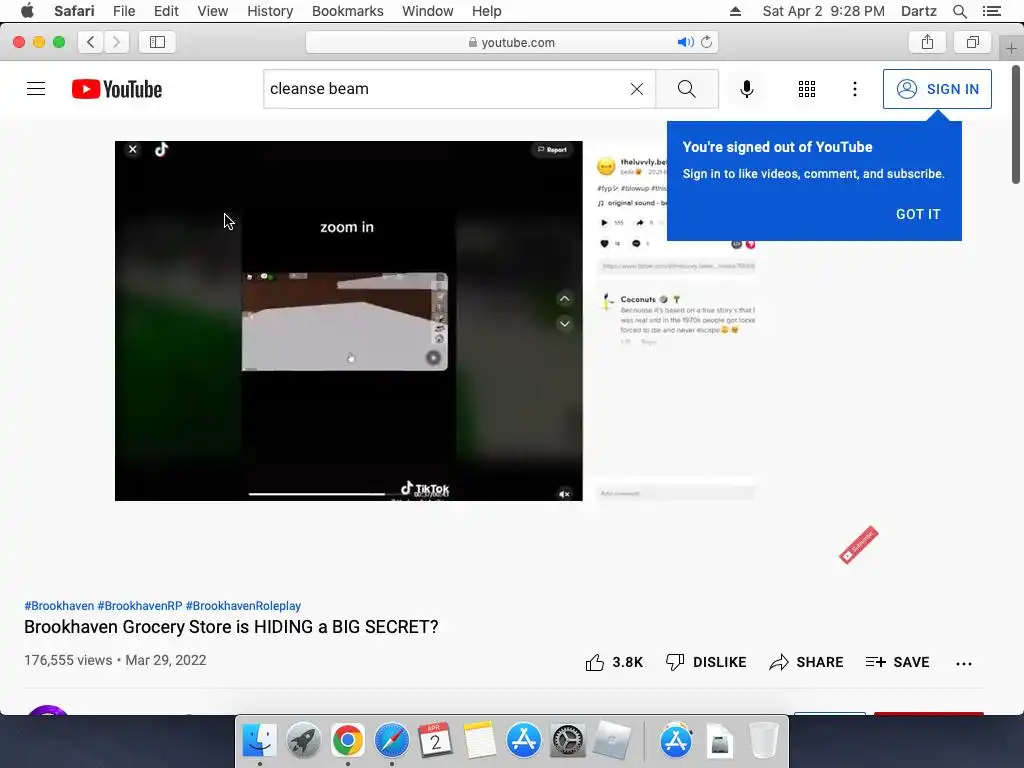
Task: Open the Bookmarks menu
Action: (x=347, y=11)
